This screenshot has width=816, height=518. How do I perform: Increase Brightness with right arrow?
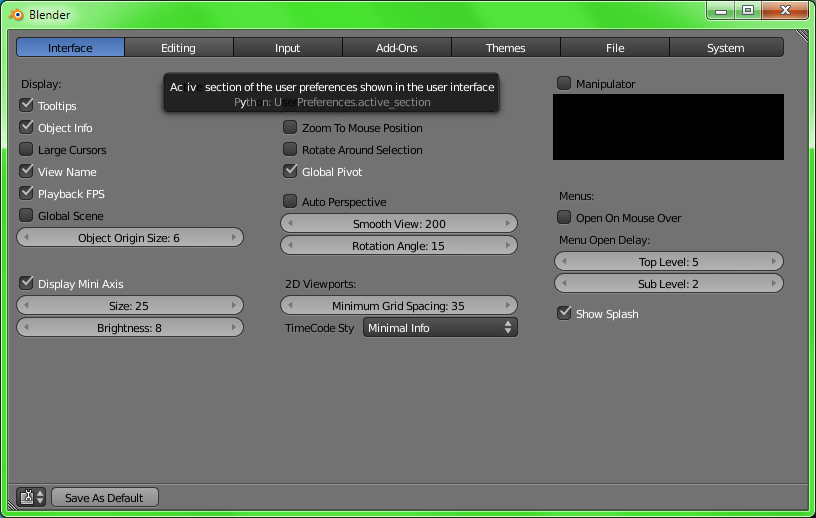tap(234, 327)
